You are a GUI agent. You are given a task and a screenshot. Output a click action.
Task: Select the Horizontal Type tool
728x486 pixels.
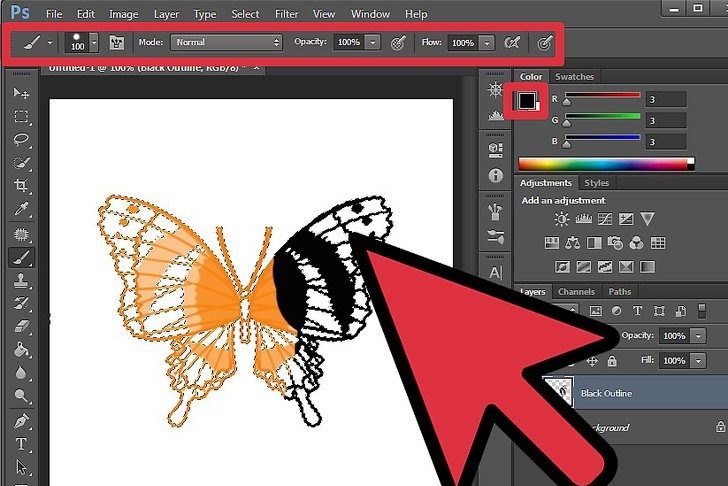[x=20, y=443]
